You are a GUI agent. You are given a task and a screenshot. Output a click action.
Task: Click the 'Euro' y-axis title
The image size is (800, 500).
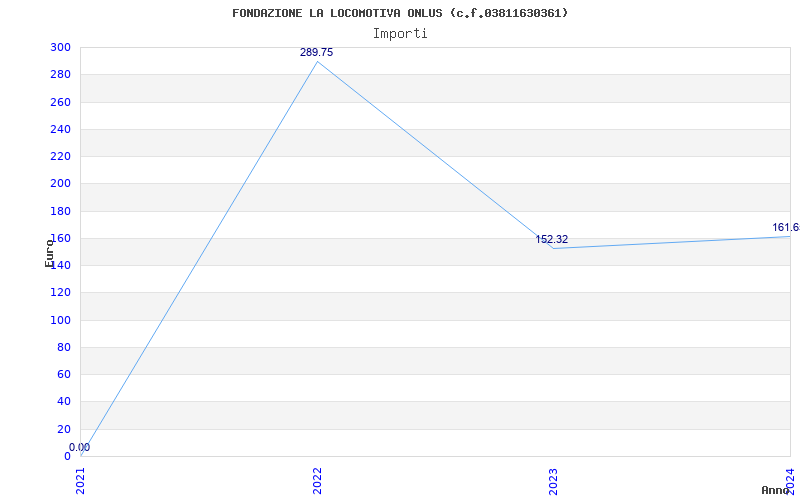coord(49,253)
